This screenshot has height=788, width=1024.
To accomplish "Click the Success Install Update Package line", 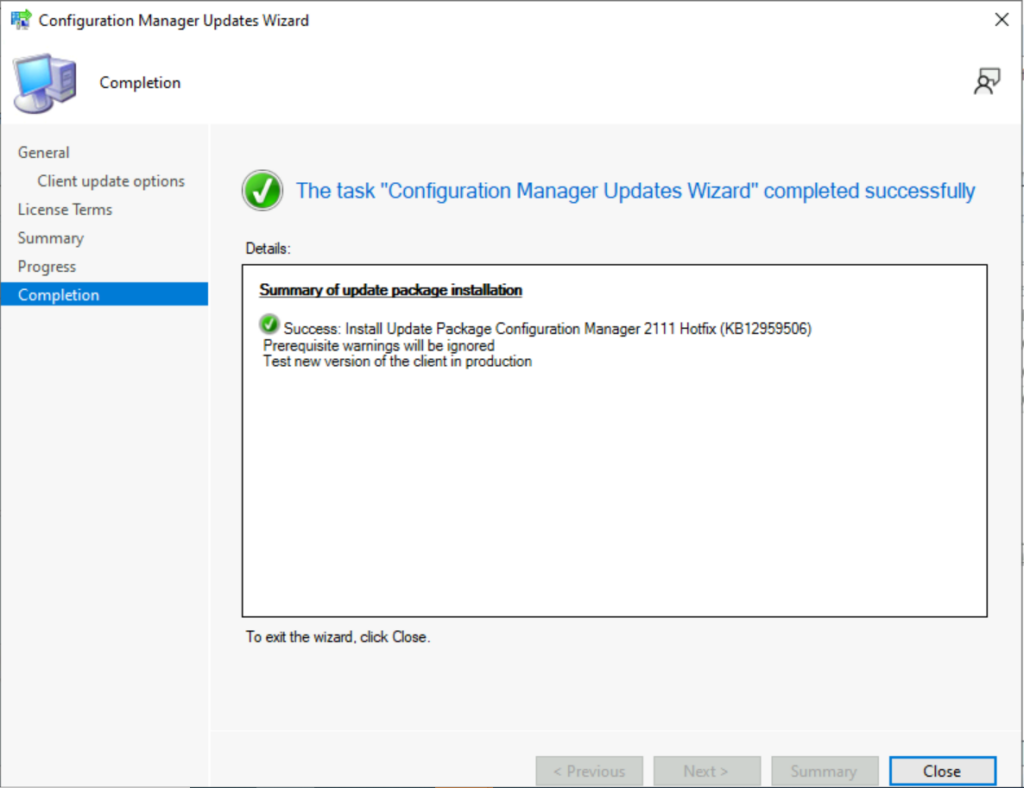I will click(x=547, y=328).
